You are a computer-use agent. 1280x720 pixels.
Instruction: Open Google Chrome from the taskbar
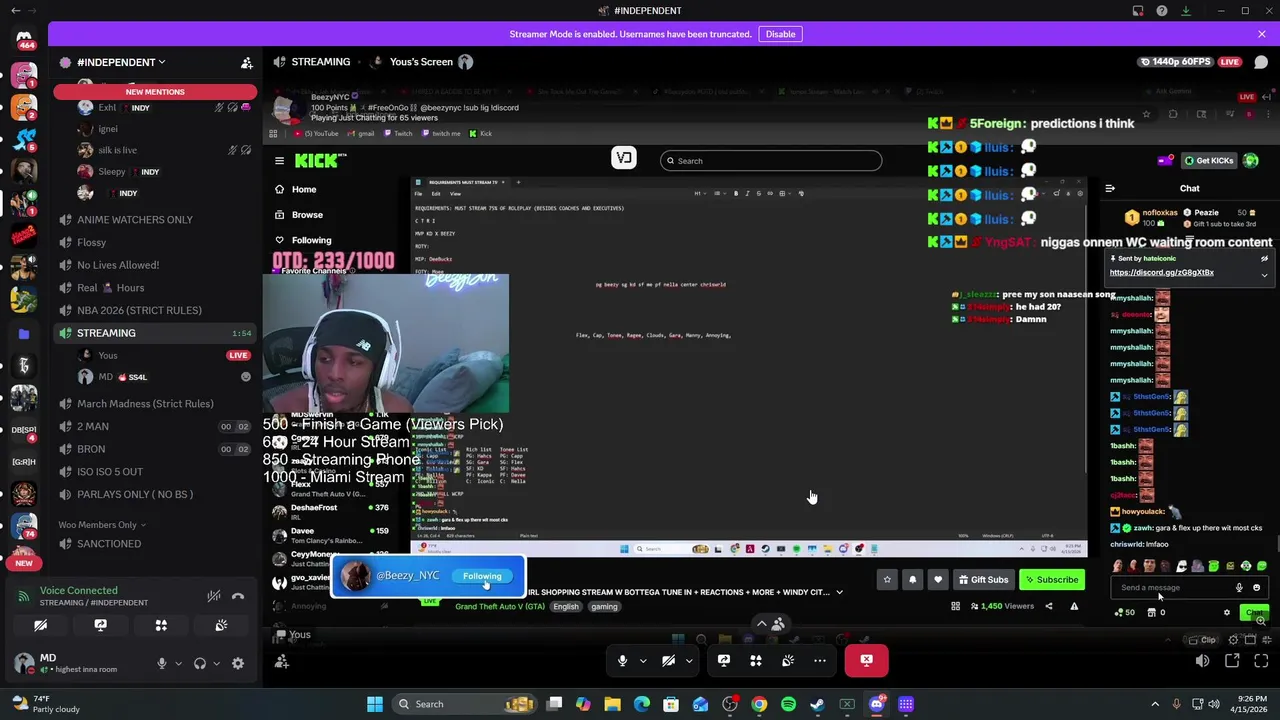point(759,704)
